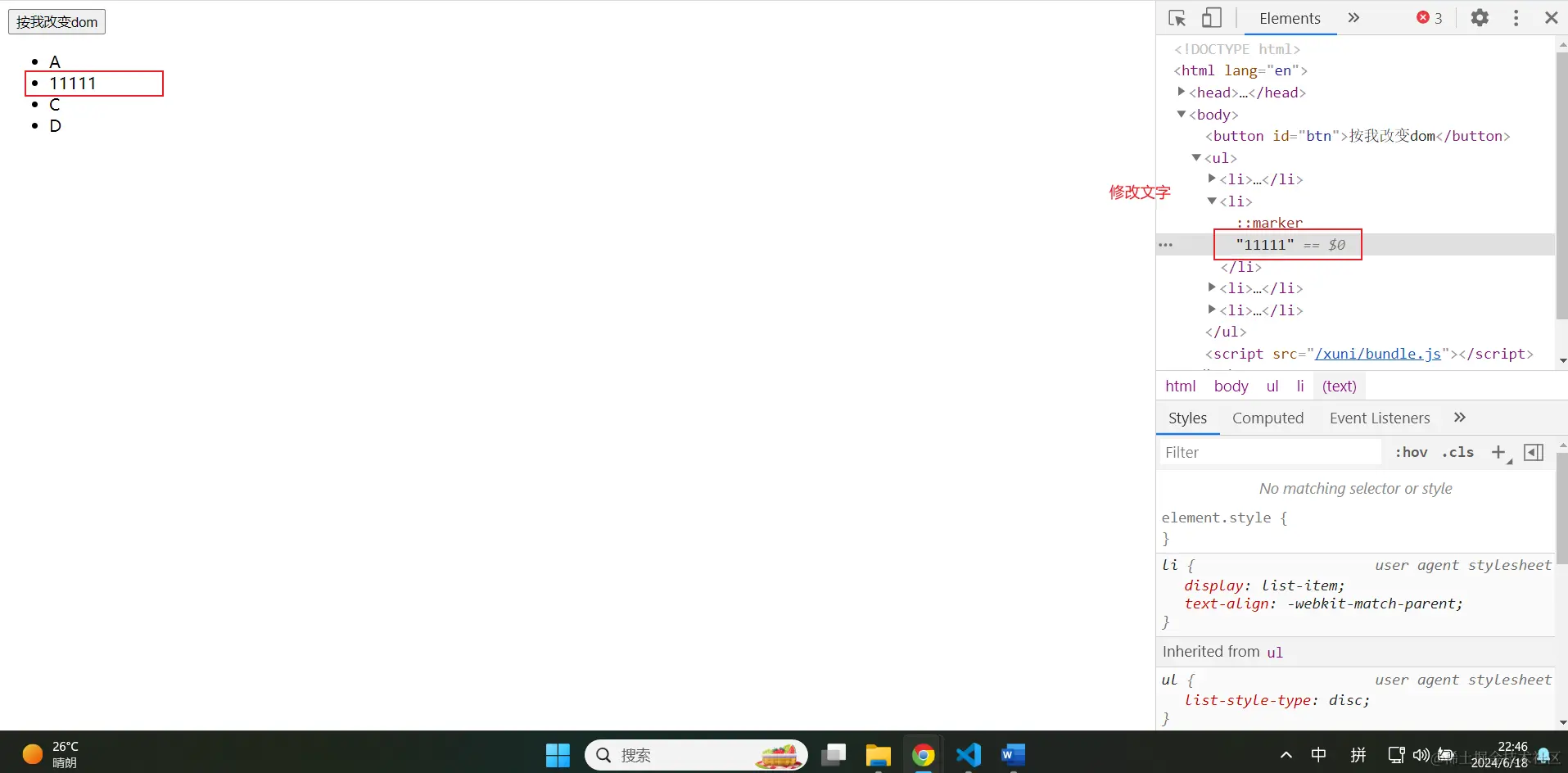This screenshot has width=1568, height=773.
Task: Toggle the computed styles sidebar icon
Action: [x=1534, y=452]
